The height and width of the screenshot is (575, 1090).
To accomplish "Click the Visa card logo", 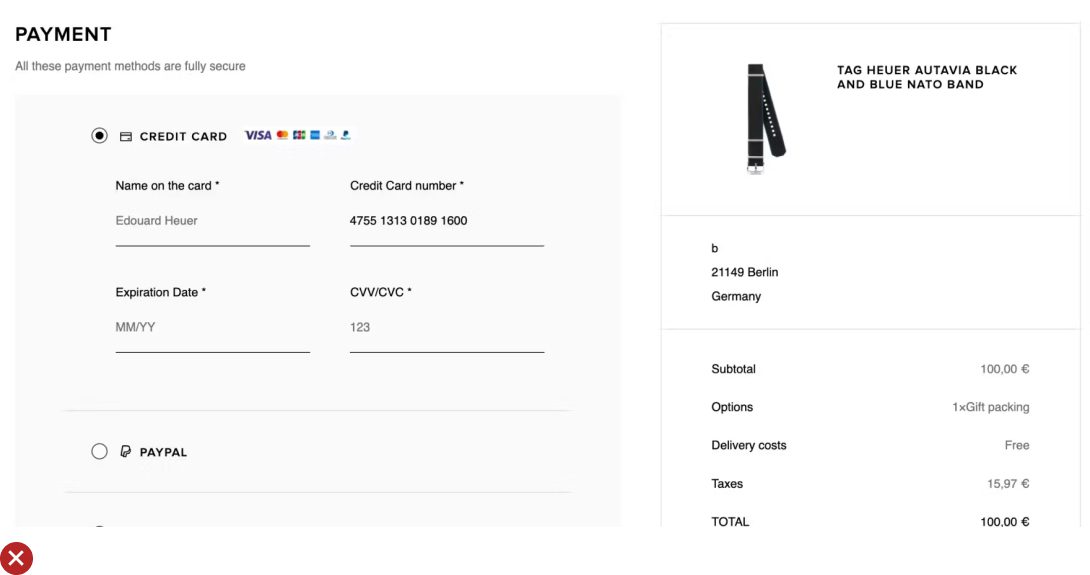I will pyautogui.click(x=258, y=135).
